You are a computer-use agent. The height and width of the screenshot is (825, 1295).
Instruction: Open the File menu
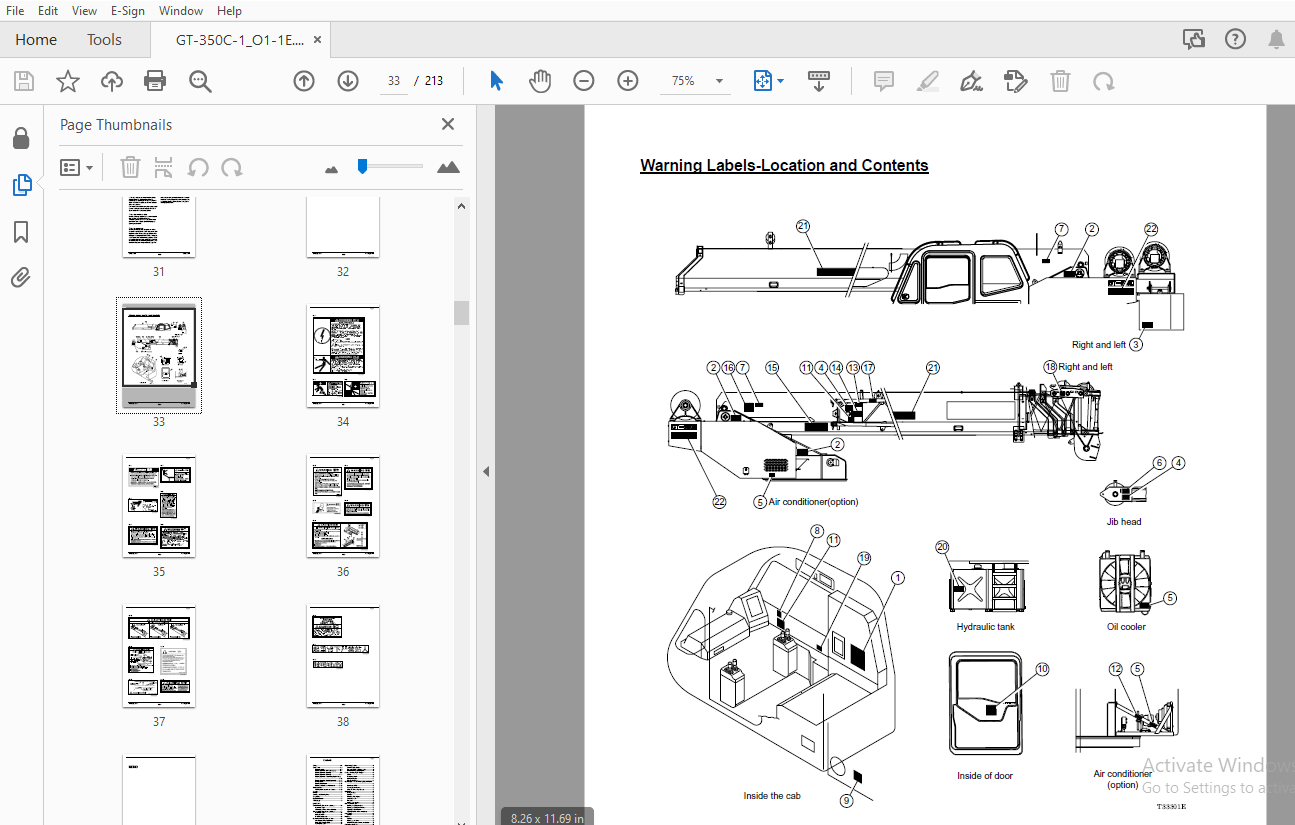point(15,11)
